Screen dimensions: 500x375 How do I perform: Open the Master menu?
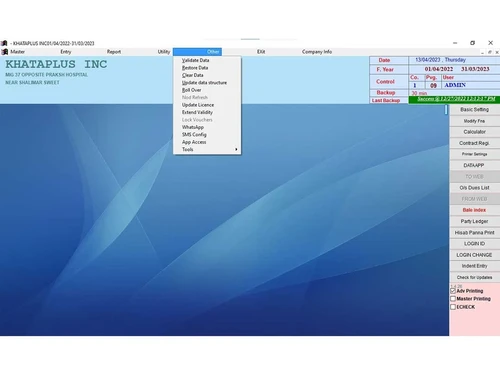click(x=17, y=52)
